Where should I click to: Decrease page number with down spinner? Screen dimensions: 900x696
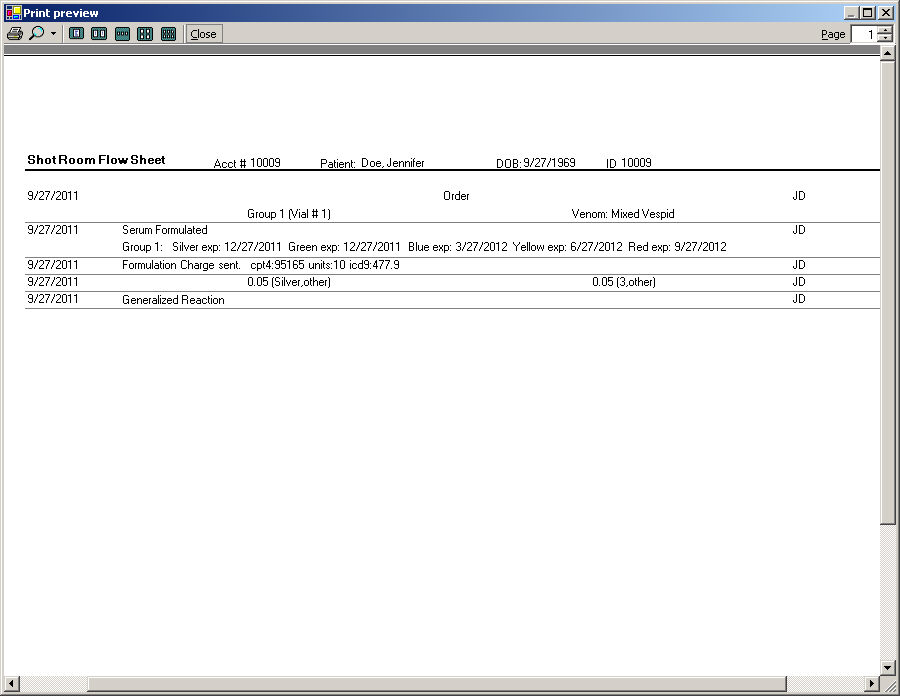[x=886, y=38]
